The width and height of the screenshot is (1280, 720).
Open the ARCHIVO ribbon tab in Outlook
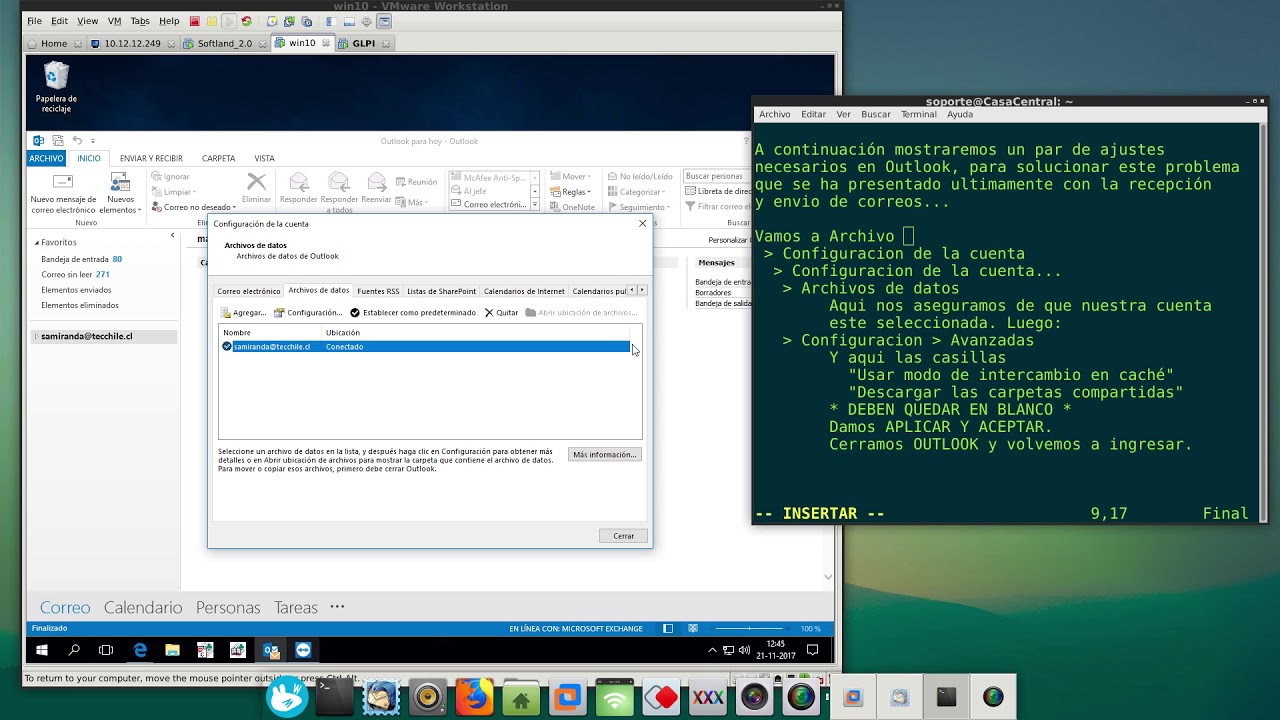46,158
